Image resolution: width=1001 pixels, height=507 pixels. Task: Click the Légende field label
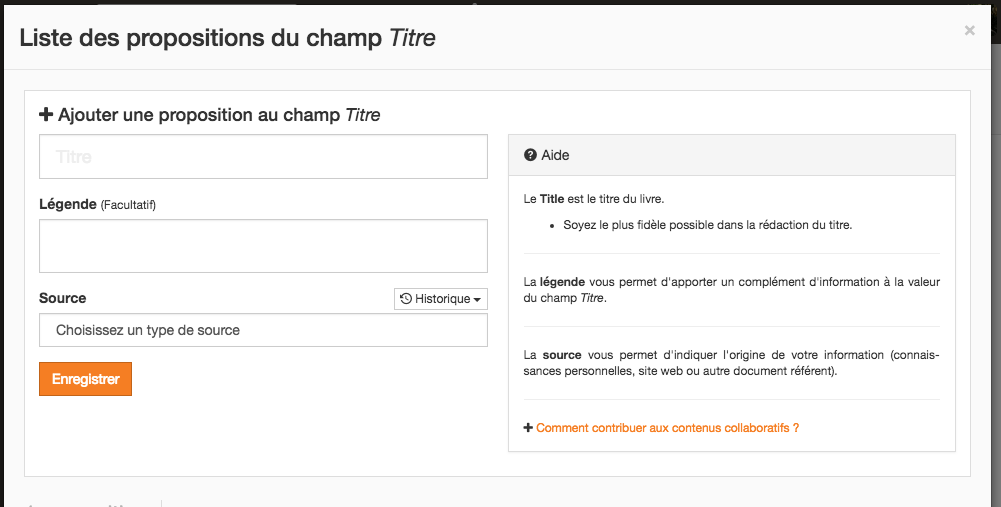point(68,204)
